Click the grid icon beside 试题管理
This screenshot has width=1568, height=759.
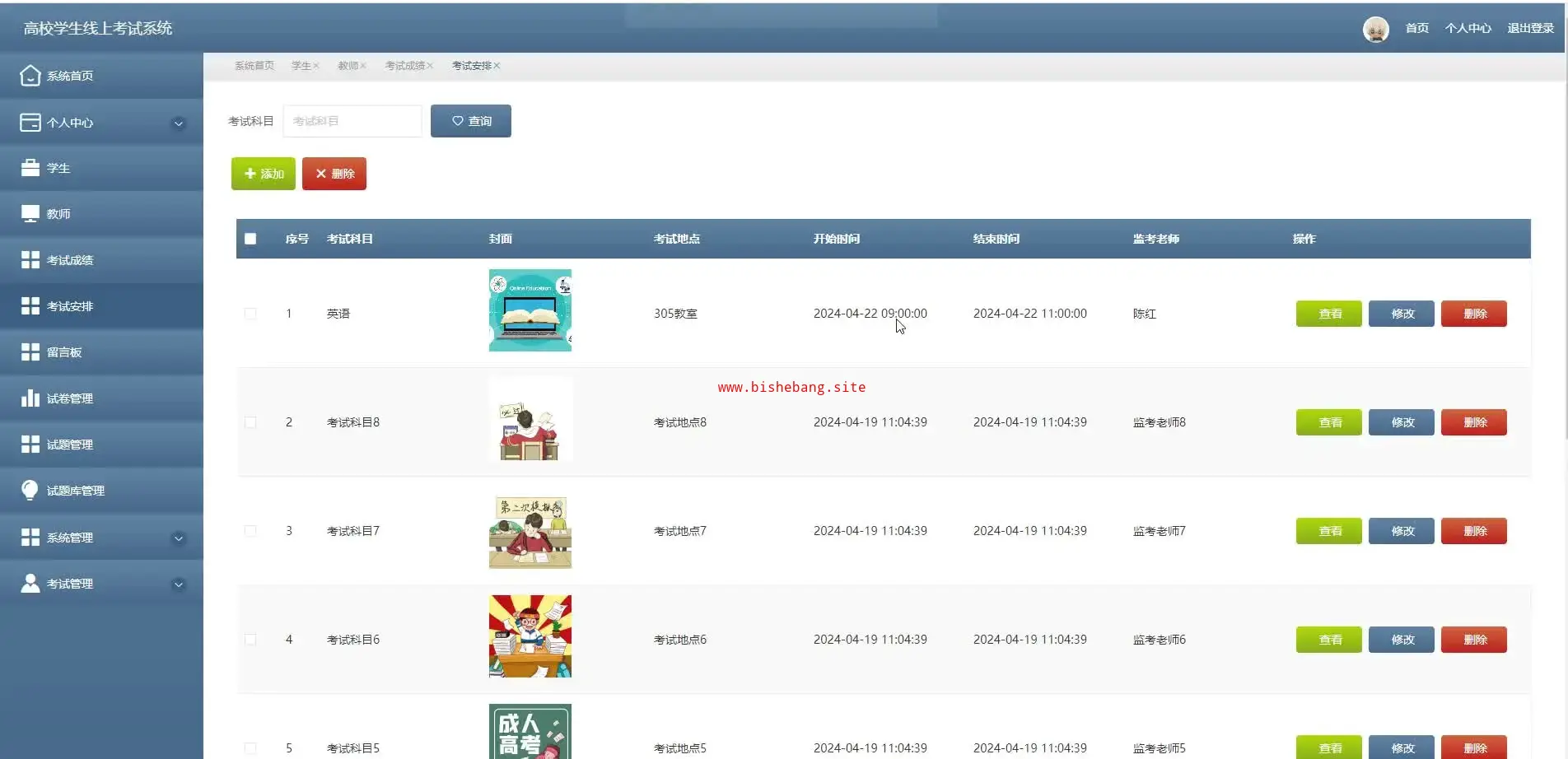point(30,445)
